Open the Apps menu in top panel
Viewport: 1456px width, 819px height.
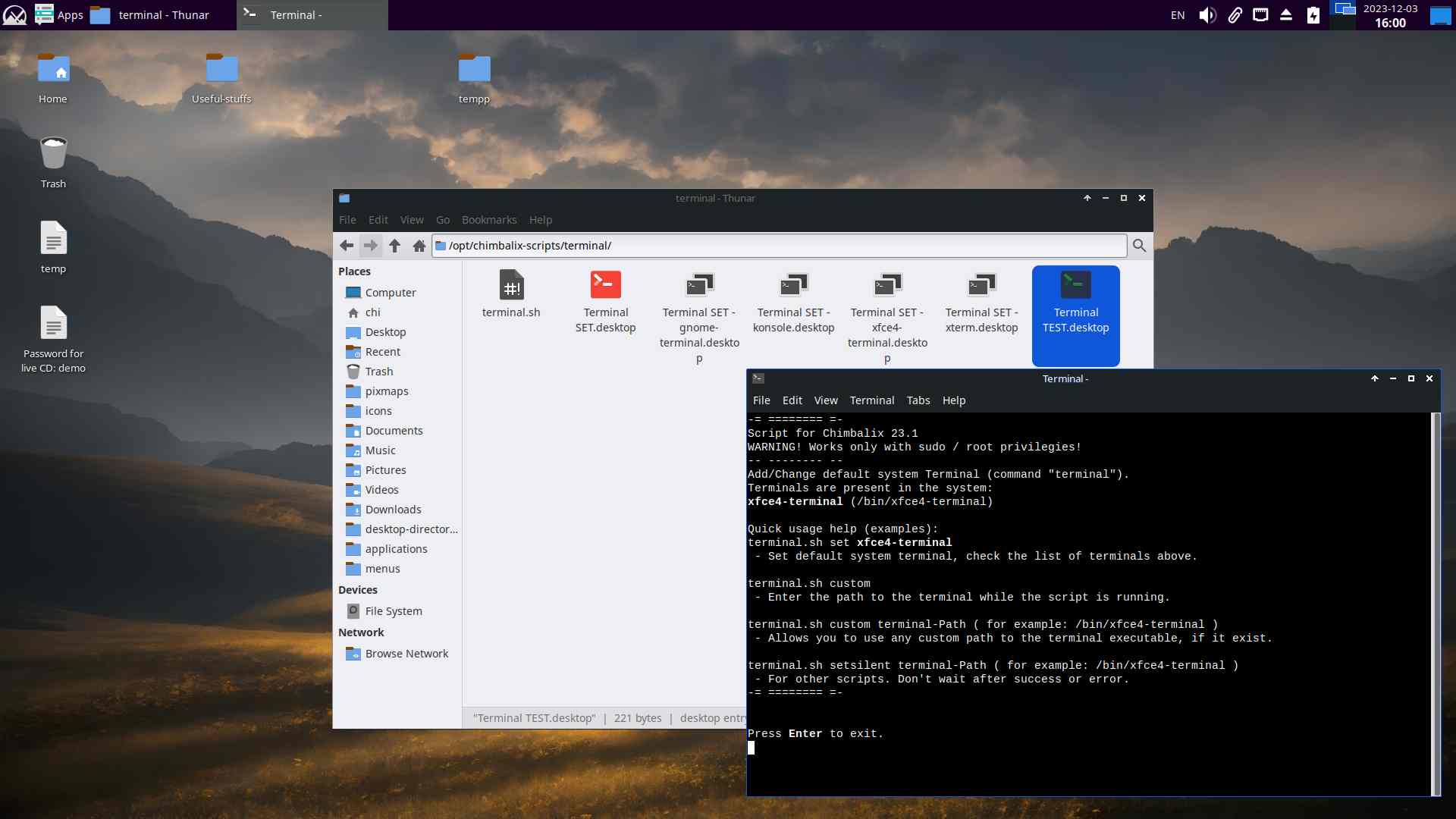coord(59,15)
